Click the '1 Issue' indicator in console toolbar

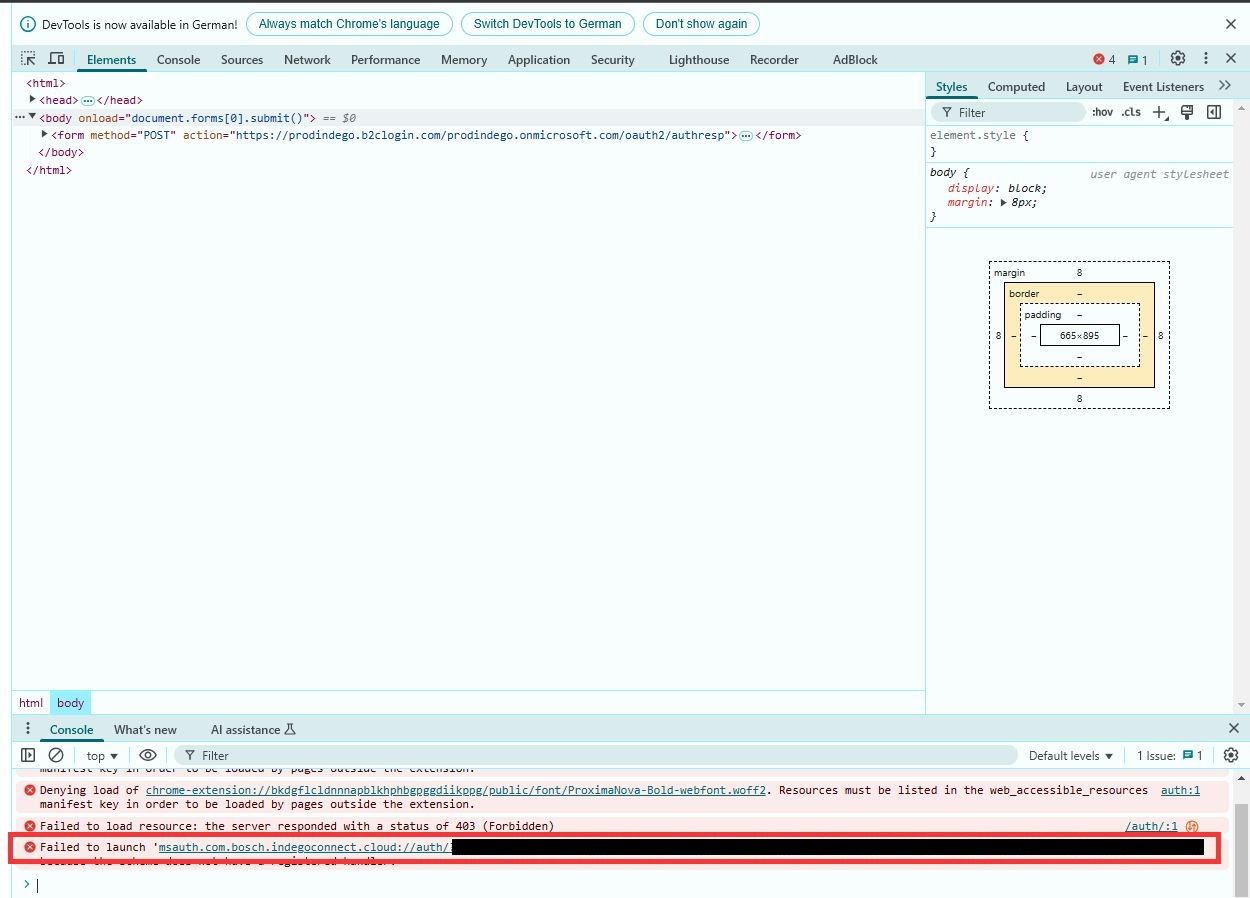click(x=1170, y=755)
